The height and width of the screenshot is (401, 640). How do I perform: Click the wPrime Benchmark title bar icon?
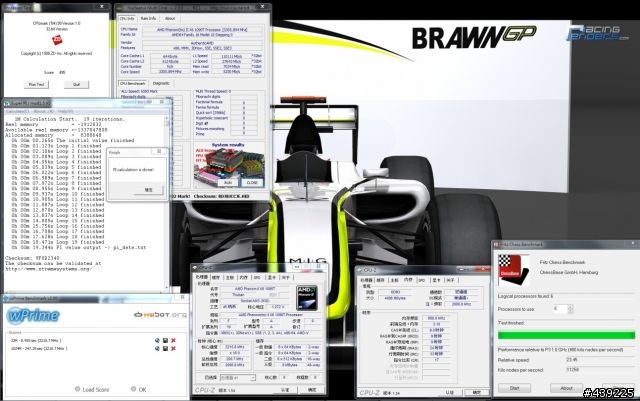pos(6,299)
